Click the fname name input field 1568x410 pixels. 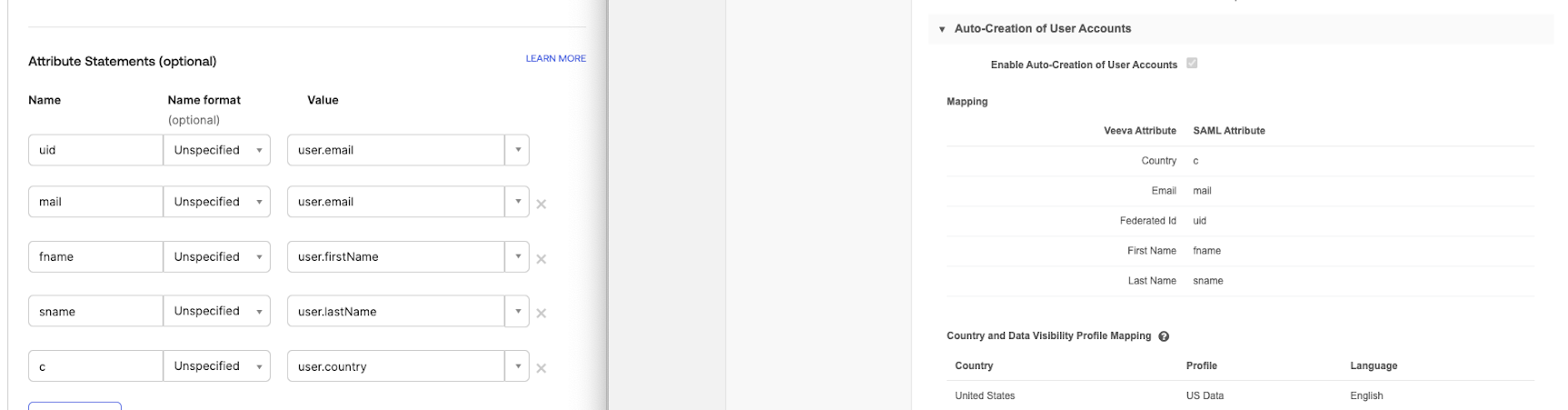(x=95, y=256)
